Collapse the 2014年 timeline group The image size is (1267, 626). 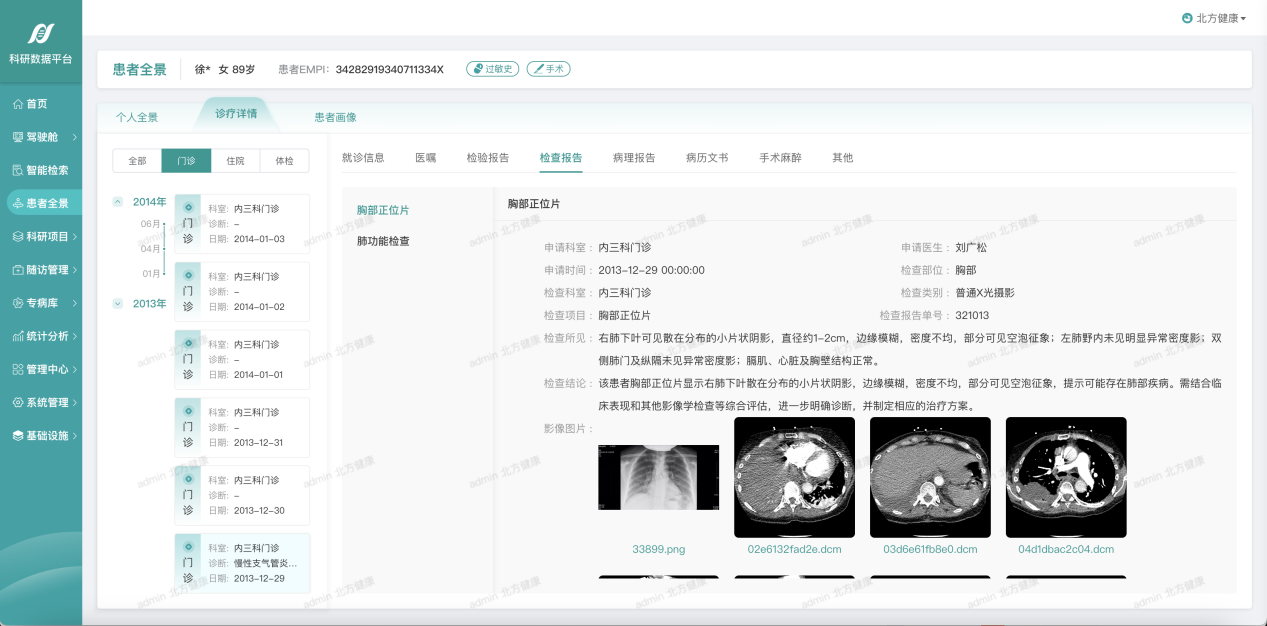point(118,202)
